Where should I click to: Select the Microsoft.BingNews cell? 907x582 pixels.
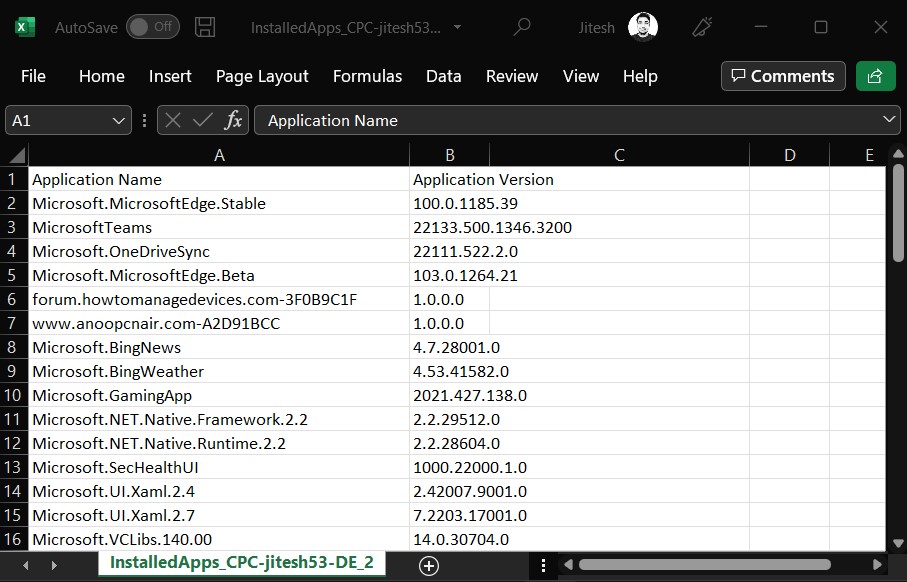(x=219, y=348)
